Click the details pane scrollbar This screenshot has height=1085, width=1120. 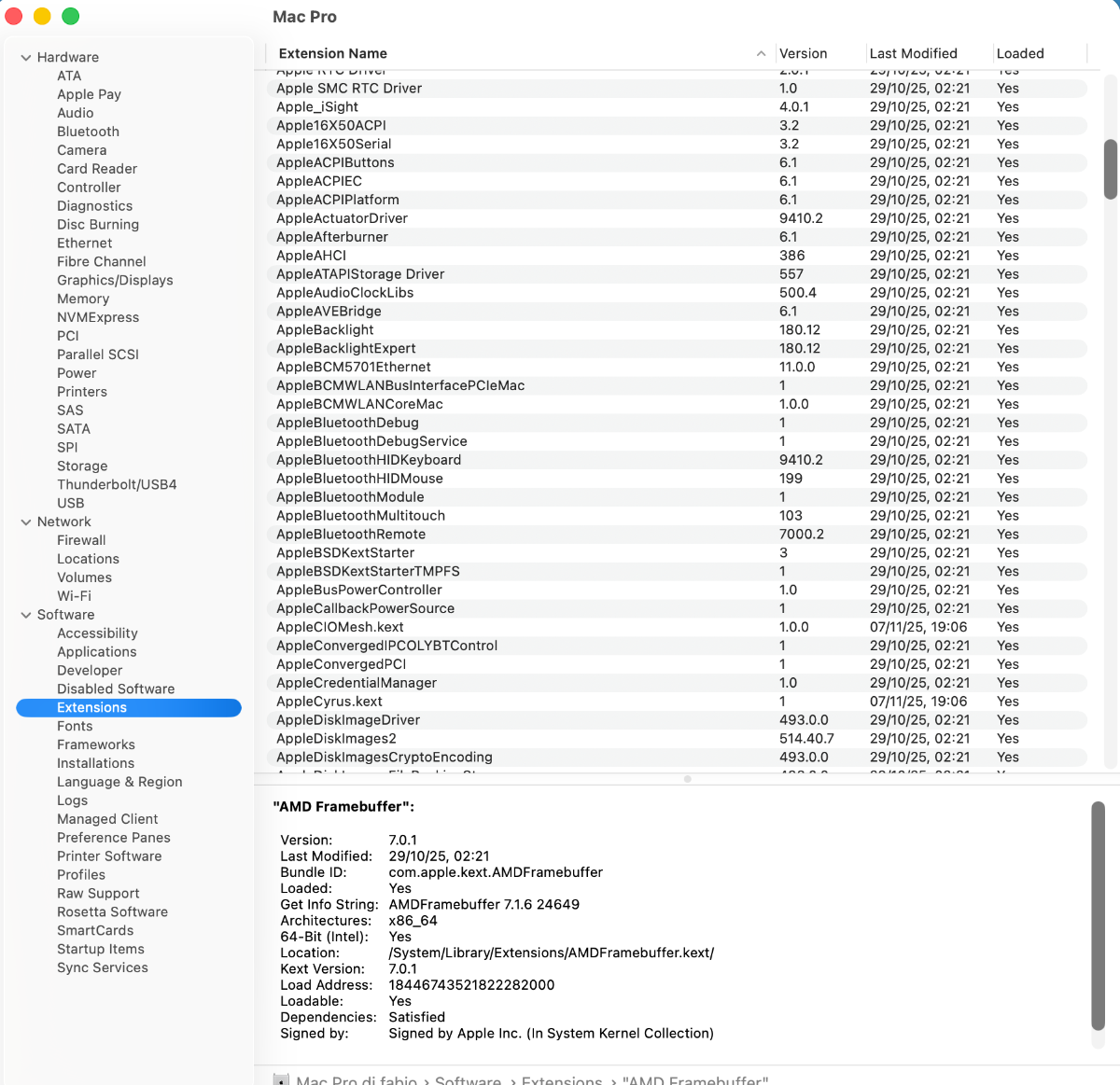(1099, 917)
